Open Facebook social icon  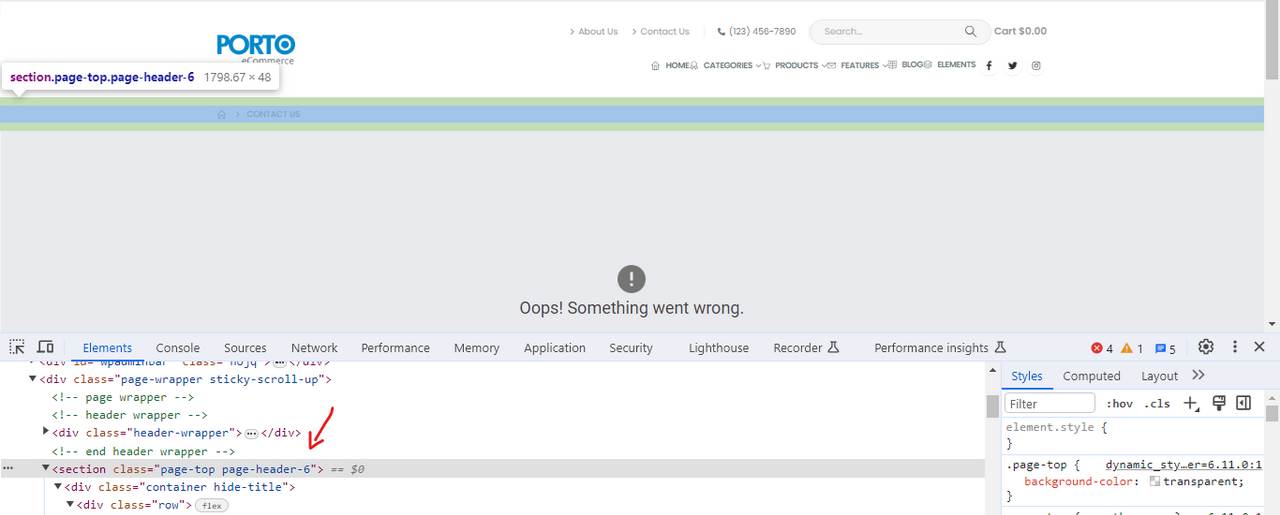pos(989,65)
